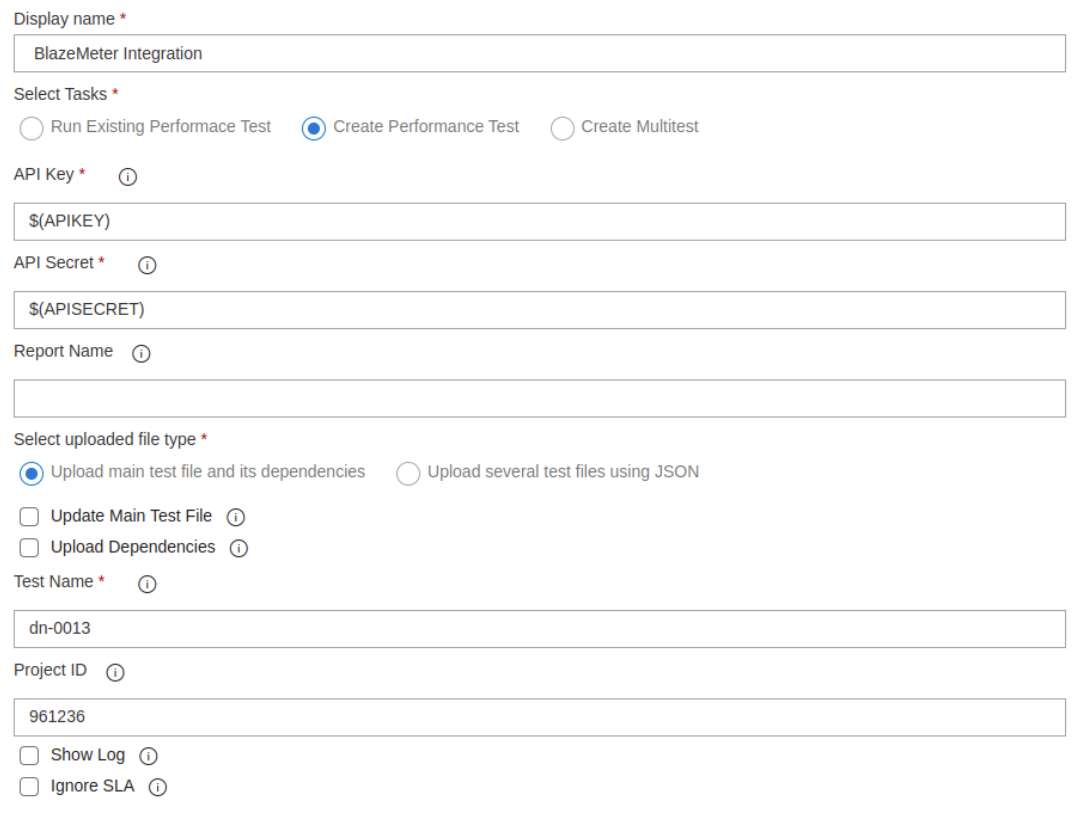Open the API Key info icon

127,177
